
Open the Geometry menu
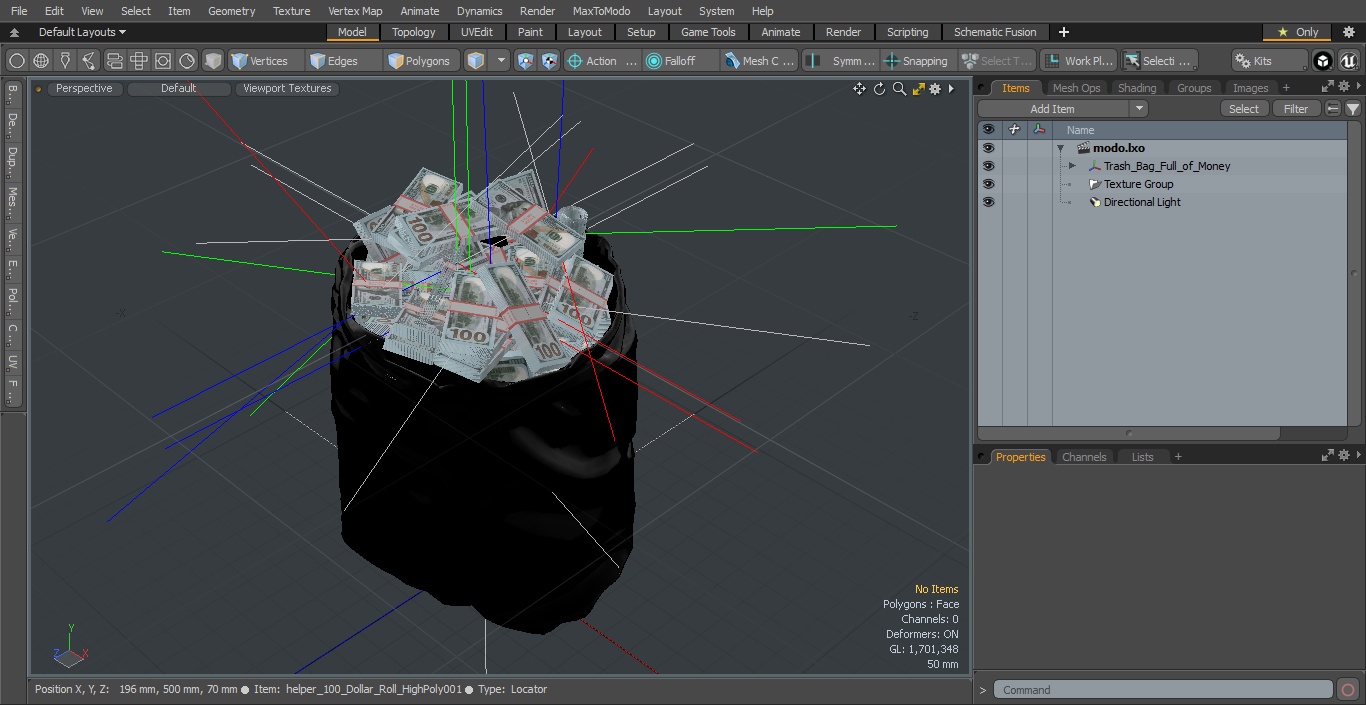(231, 11)
